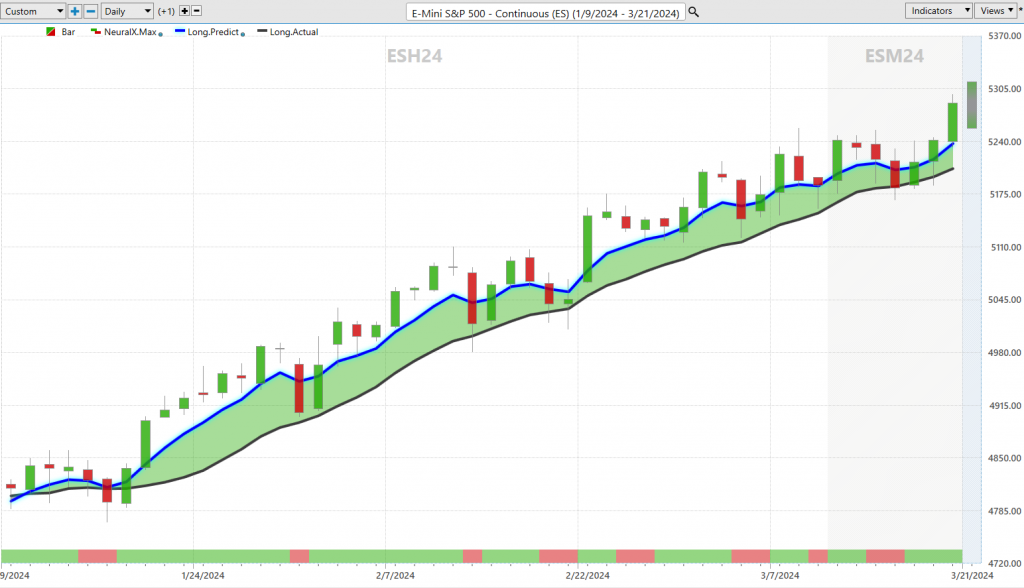Toggle the Long.Predict indicator in legend
Image resolution: width=1024 pixels, height=588 pixels.
coord(211,32)
